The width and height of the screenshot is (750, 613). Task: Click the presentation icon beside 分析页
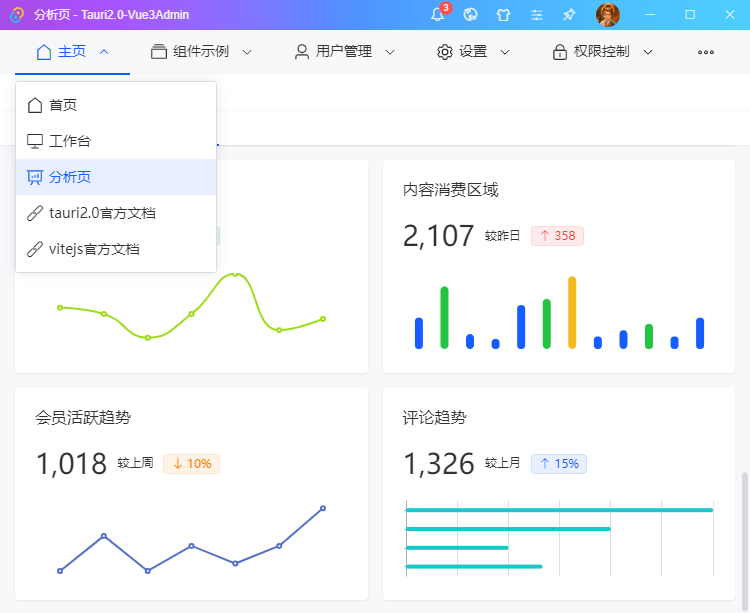[35, 177]
